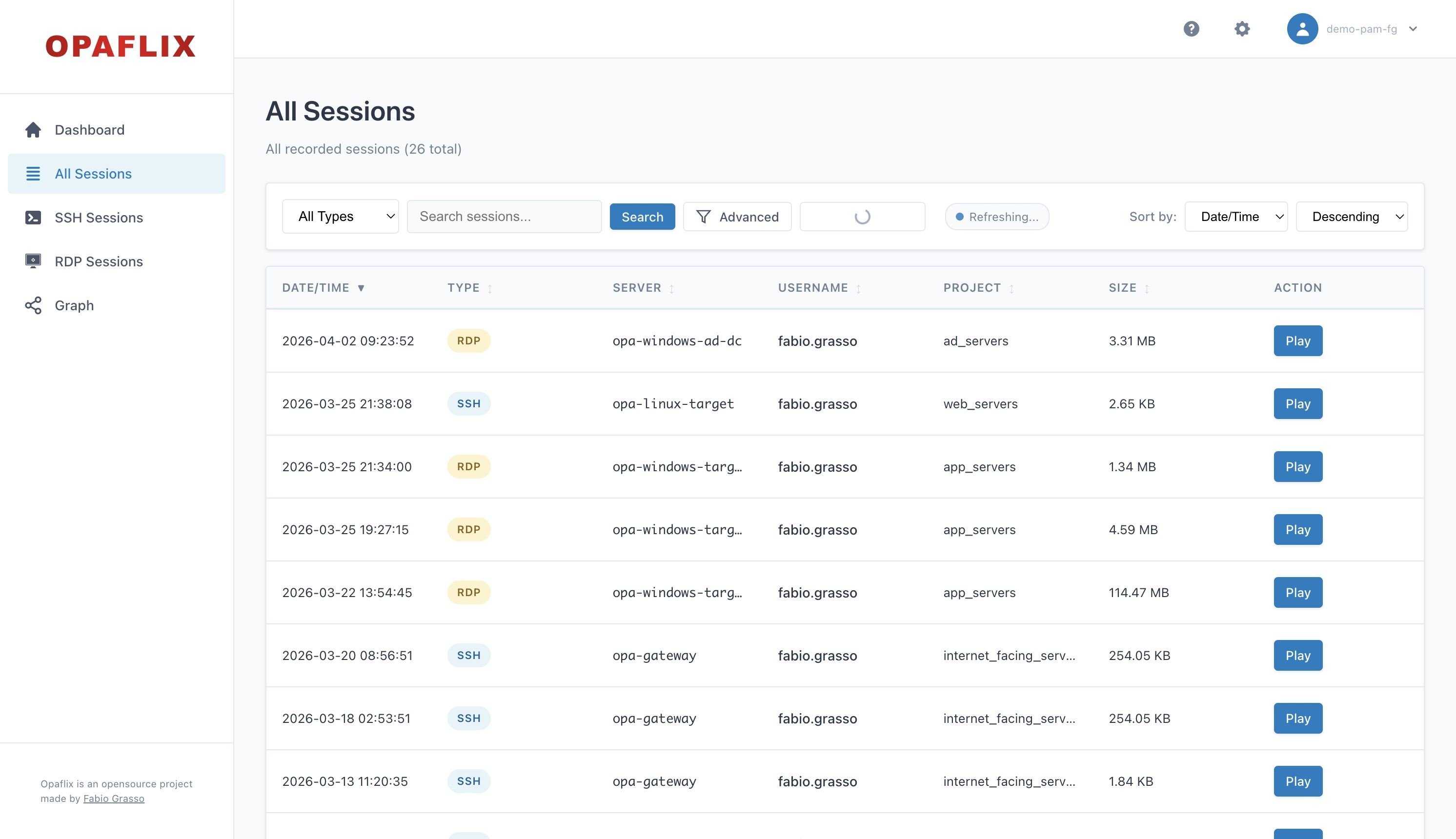Open RDP Sessions page
The image size is (1456, 839).
[117, 261]
